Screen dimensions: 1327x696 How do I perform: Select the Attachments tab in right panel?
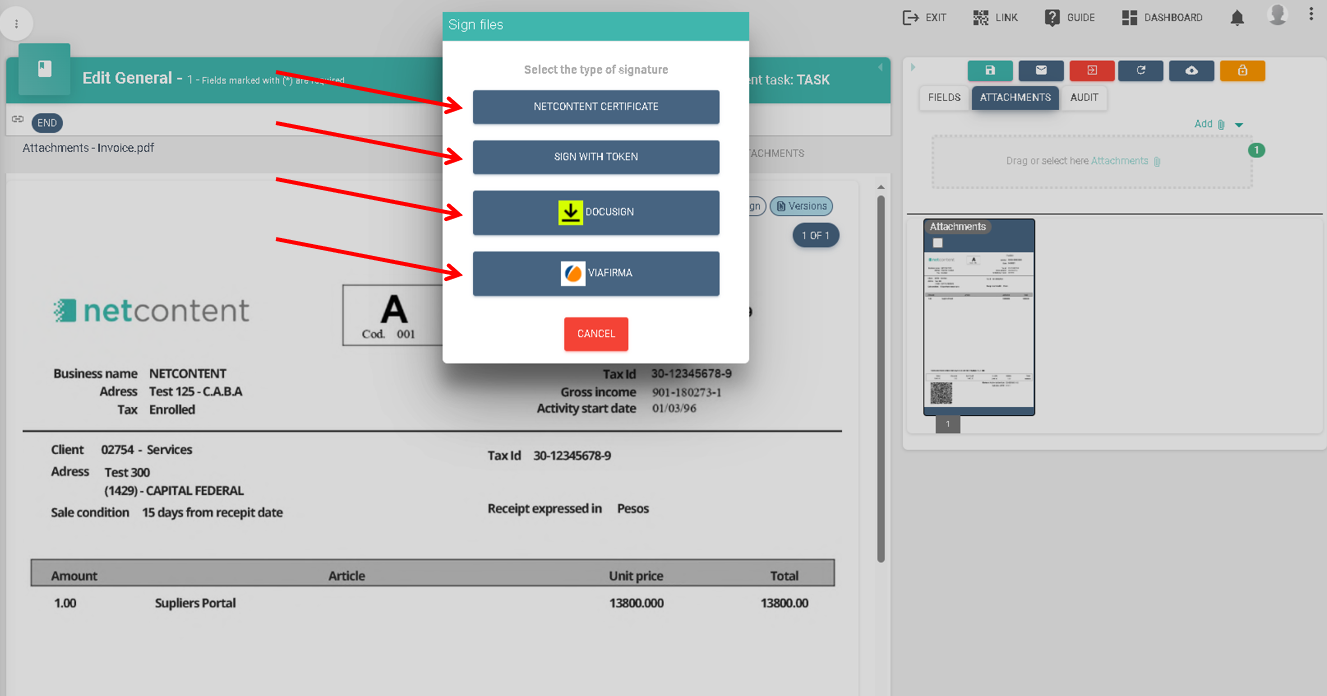point(1015,98)
